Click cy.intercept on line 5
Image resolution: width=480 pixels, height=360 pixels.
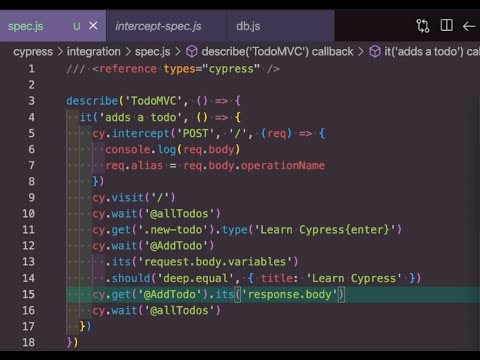131,134
